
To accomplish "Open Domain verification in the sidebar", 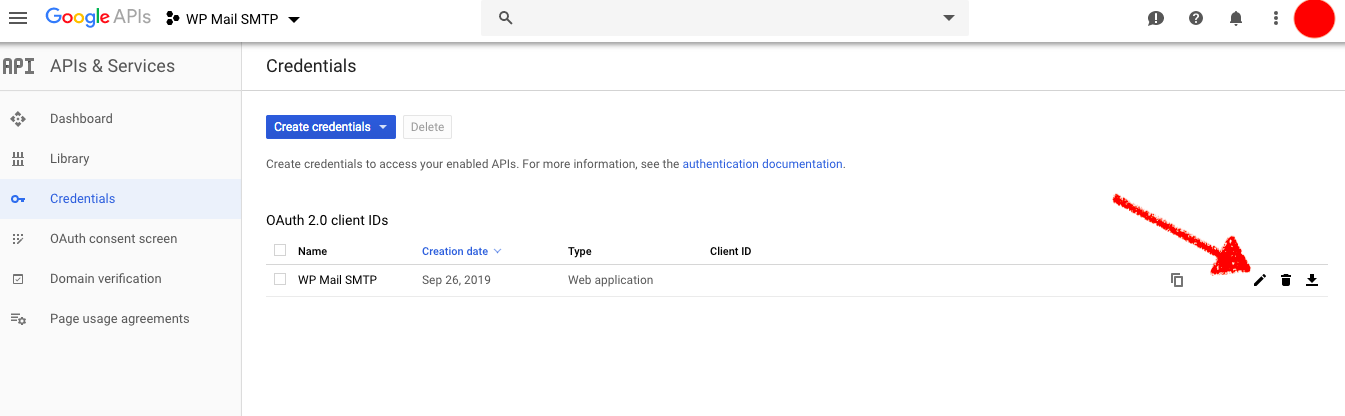I will coord(105,279).
